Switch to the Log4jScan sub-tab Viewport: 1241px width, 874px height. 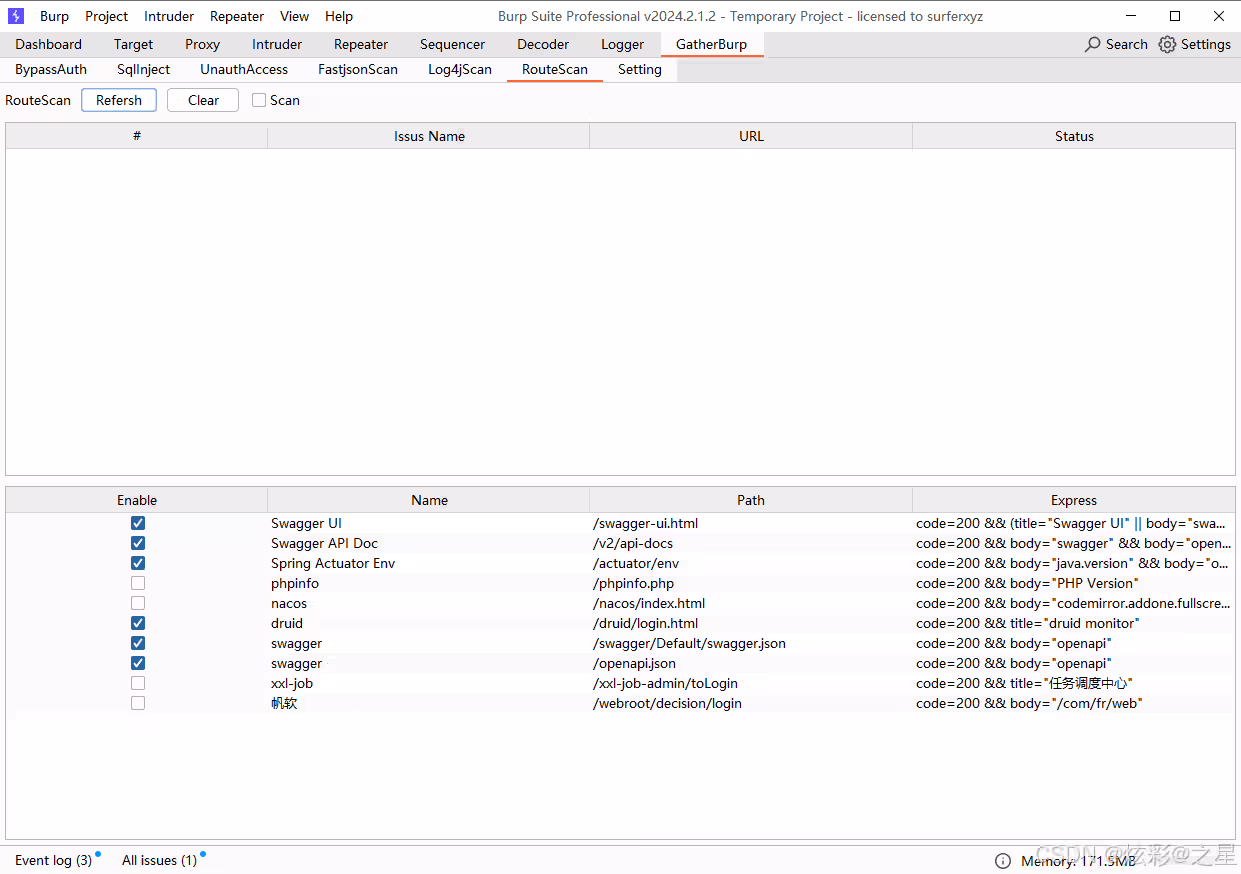click(460, 69)
